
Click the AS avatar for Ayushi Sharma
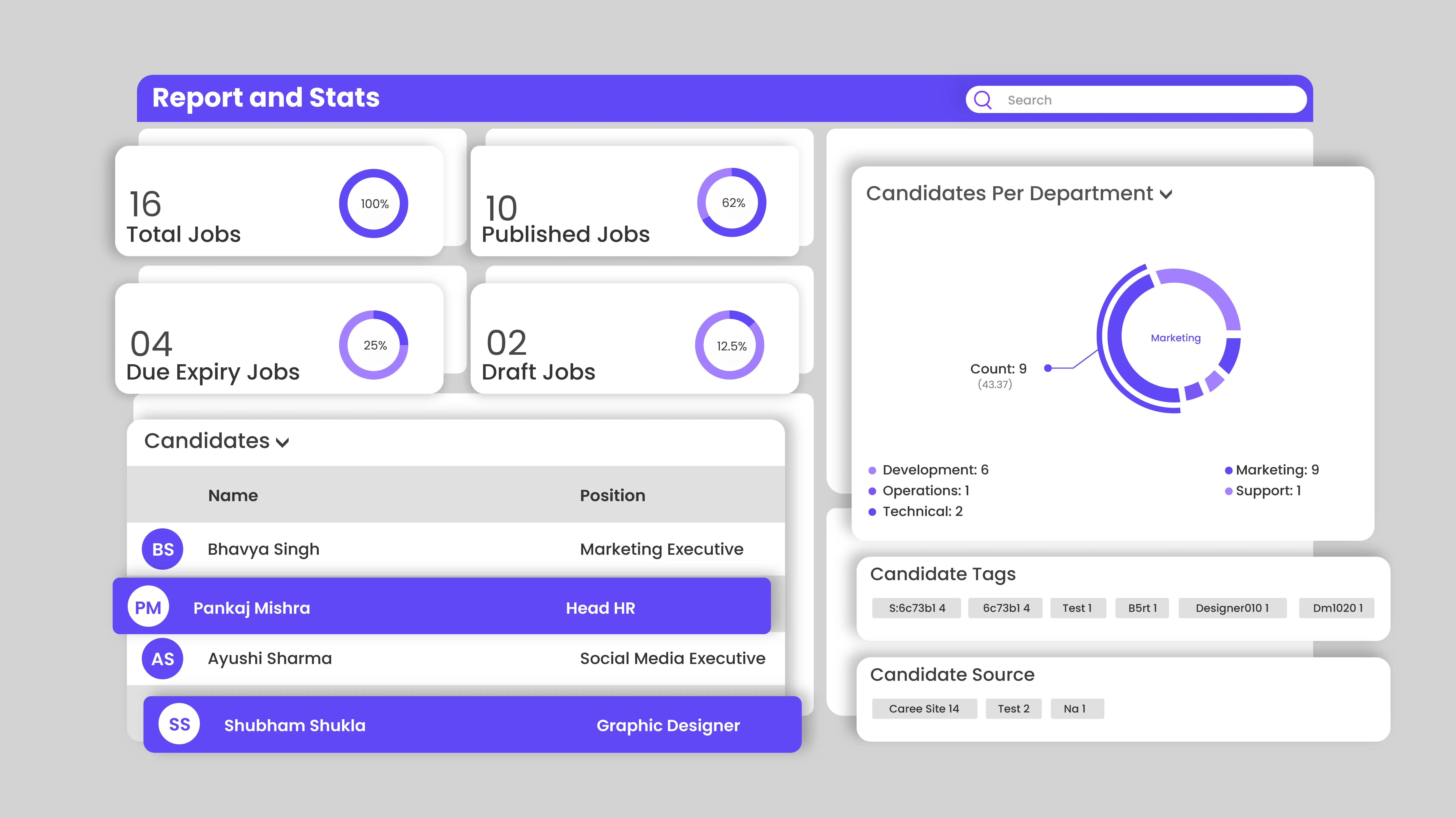coord(163,659)
